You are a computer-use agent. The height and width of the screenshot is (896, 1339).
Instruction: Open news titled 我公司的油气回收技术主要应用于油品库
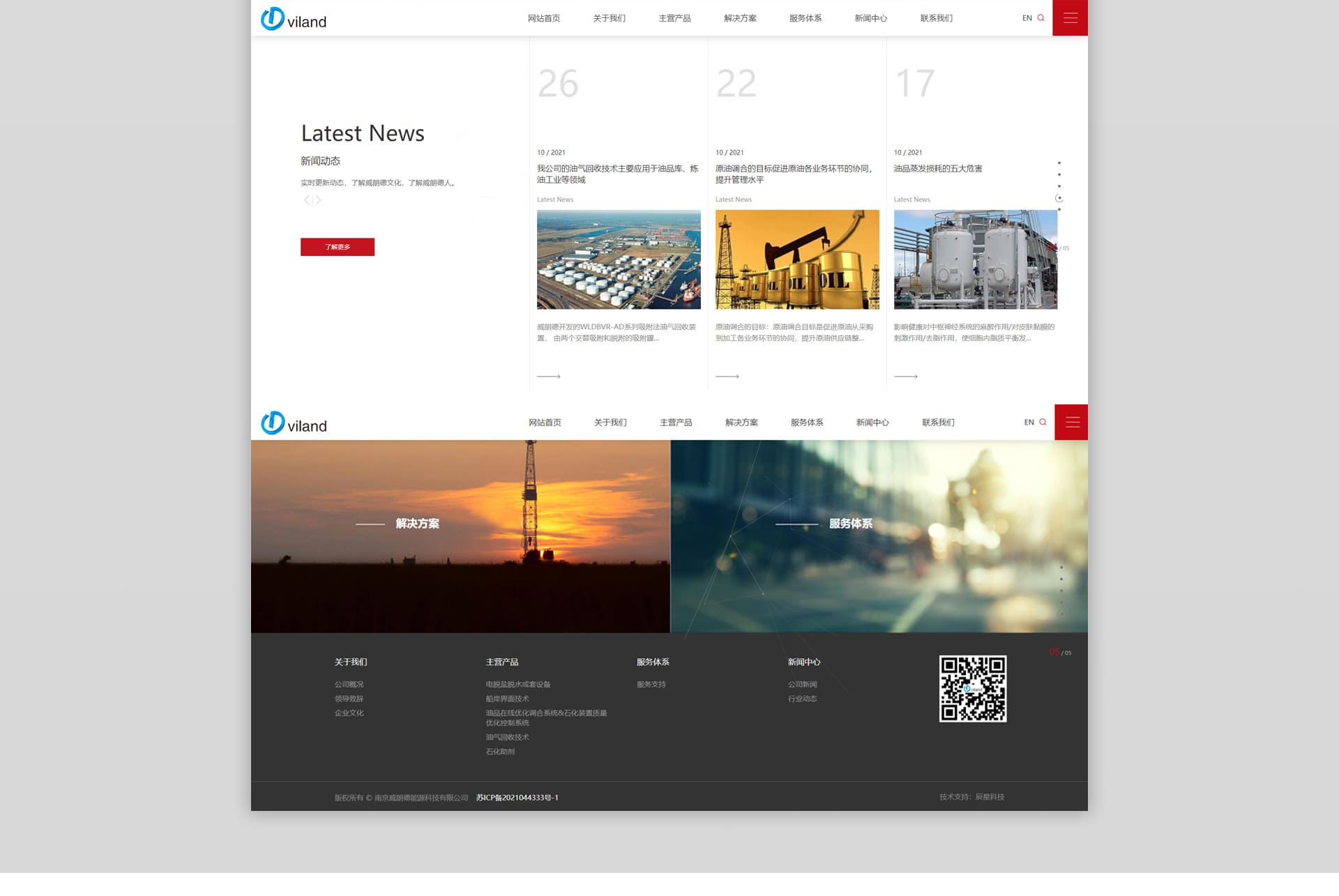pos(618,174)
